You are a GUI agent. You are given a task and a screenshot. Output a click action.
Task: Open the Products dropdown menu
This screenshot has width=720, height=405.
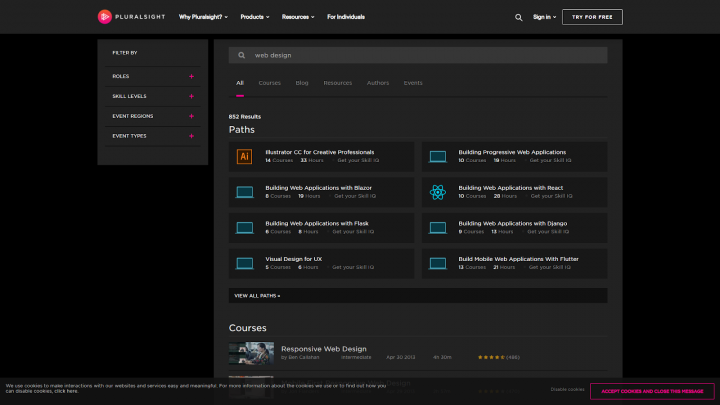tap(255, 17)
